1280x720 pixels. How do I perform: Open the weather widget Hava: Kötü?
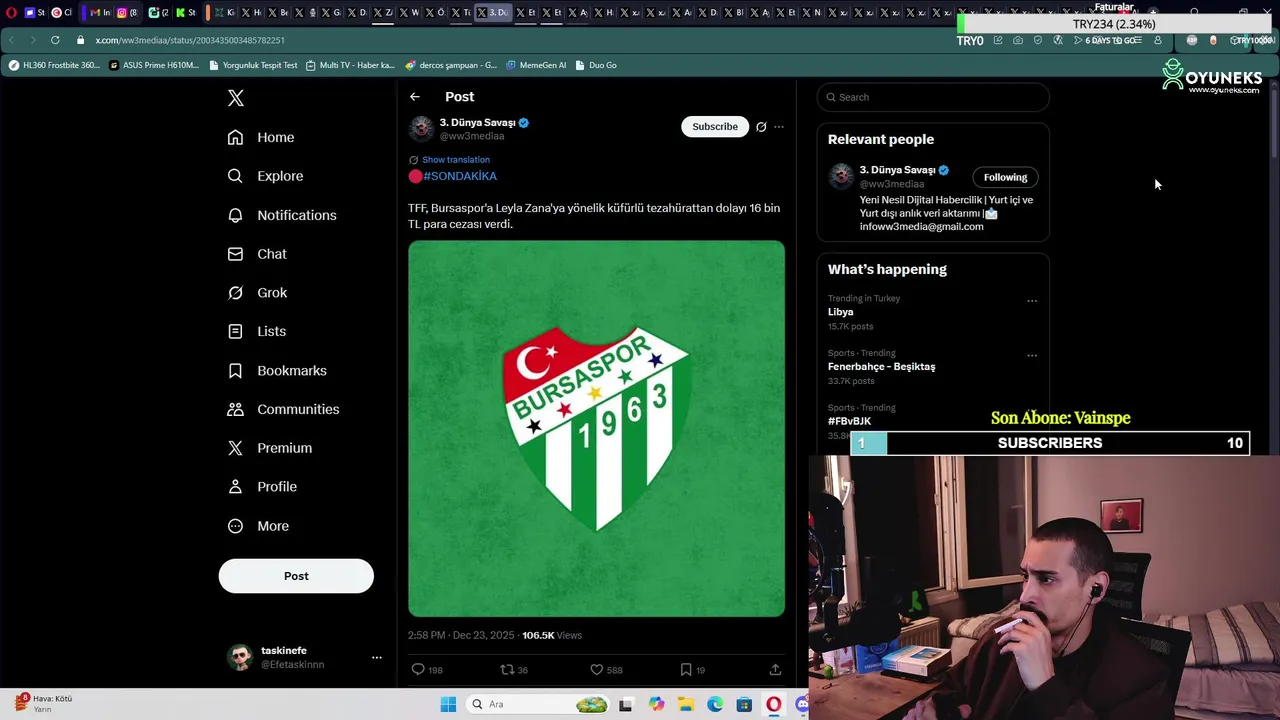click(x=45, y=704)
